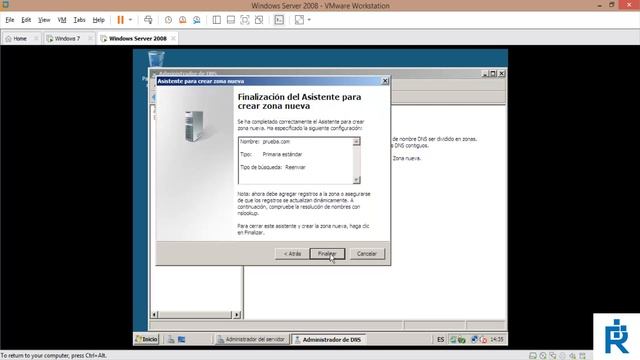Select the Reenviar lookup type text

[295, 167]
